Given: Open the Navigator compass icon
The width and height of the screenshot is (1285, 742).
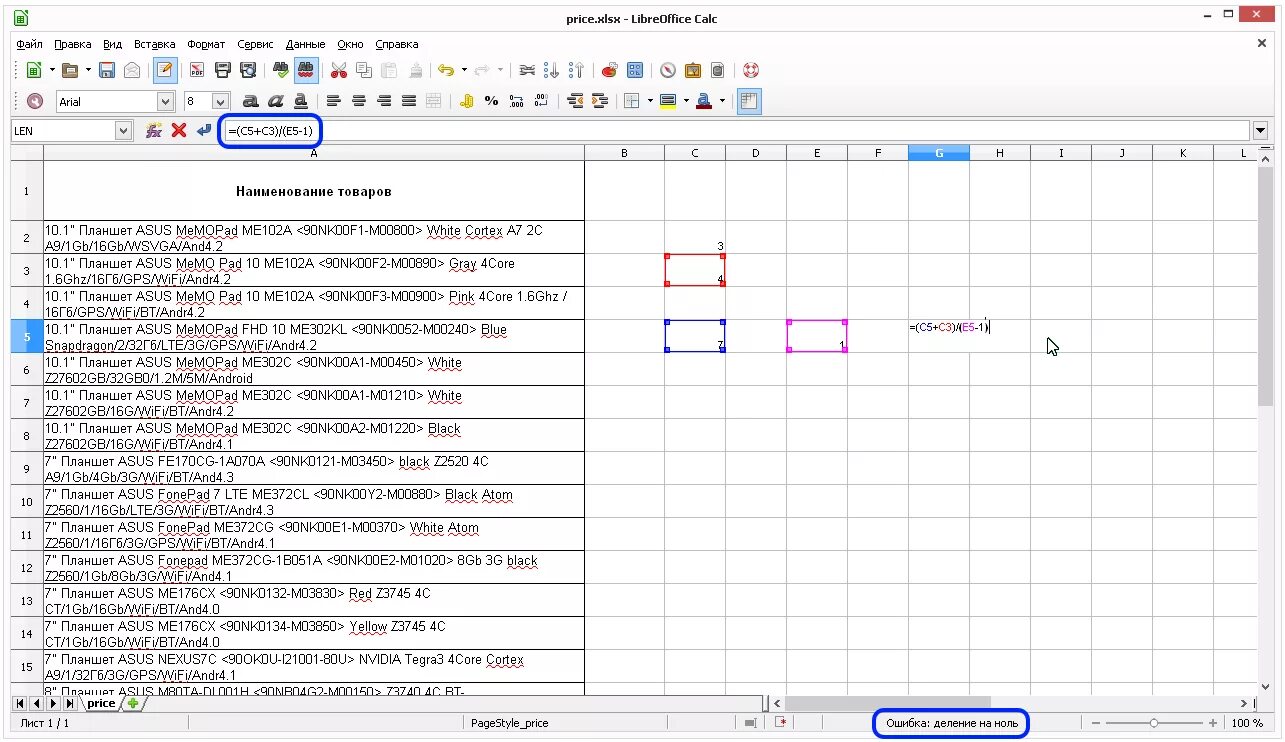Looking at the screenshot, I should click(x=667, y=70).
